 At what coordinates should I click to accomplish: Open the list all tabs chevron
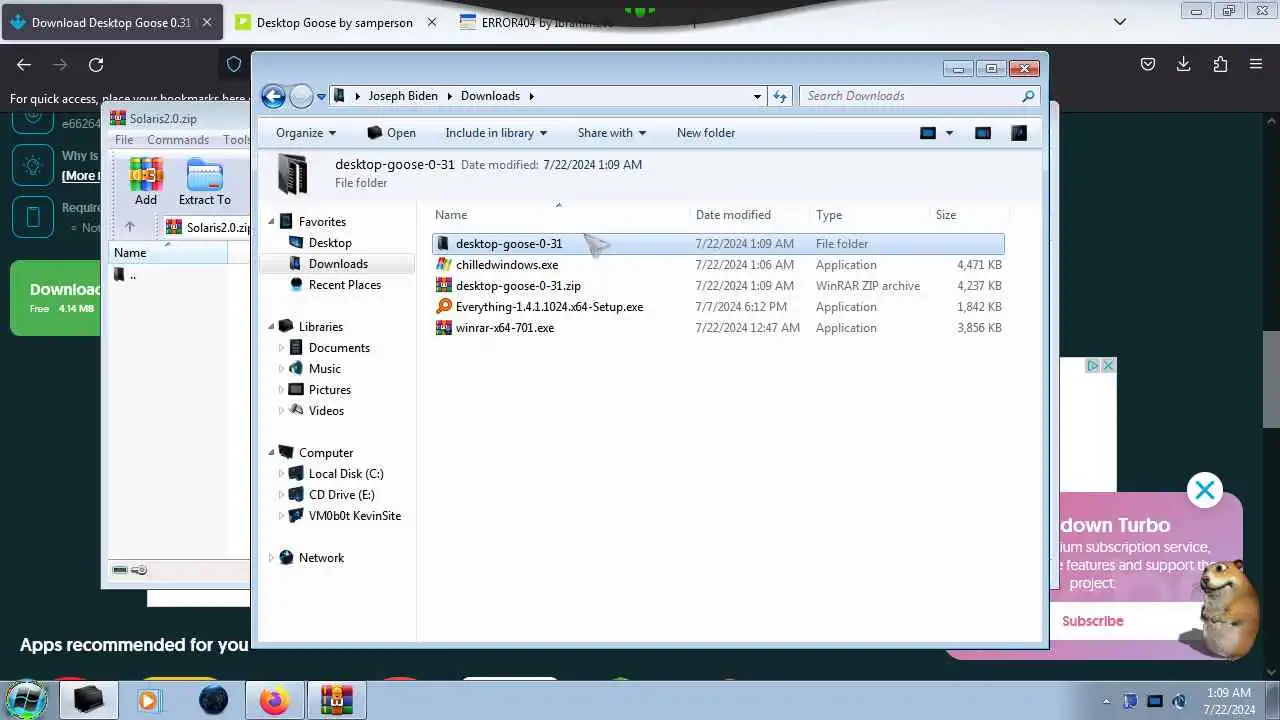tap(1120, 22)
